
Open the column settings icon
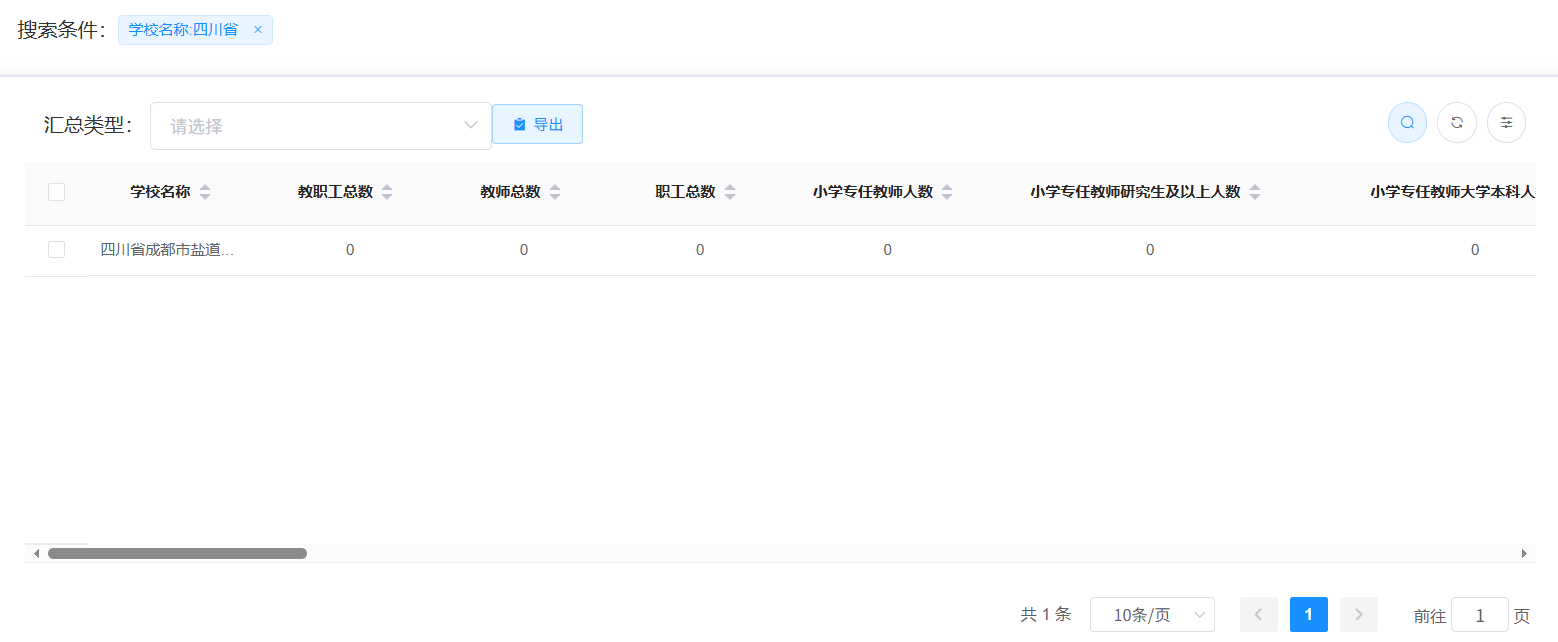[x=1506, y=123]
